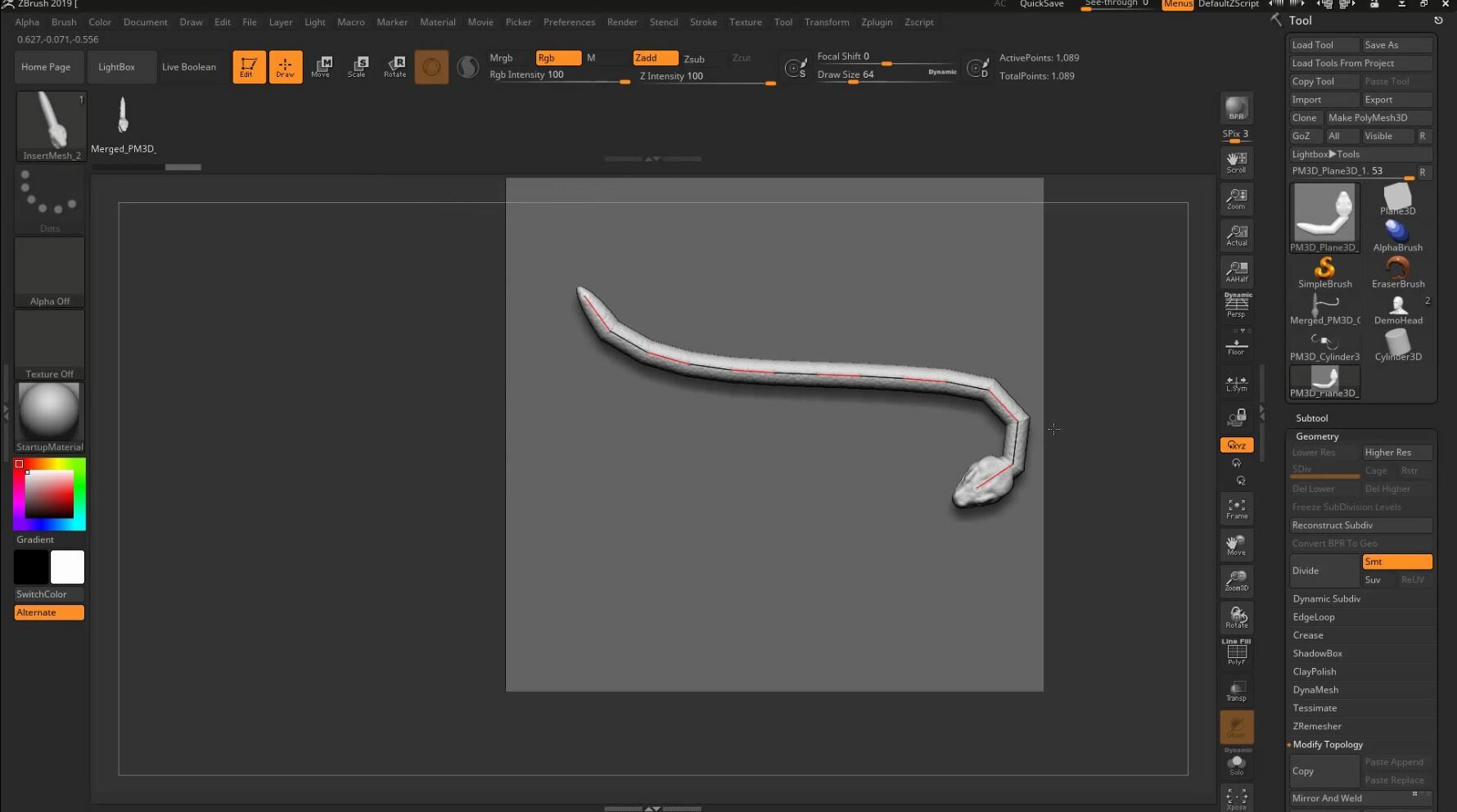Toggle Zadd sculpting mode
This screenshot has width=1457, height=812.
pos(654,57)
